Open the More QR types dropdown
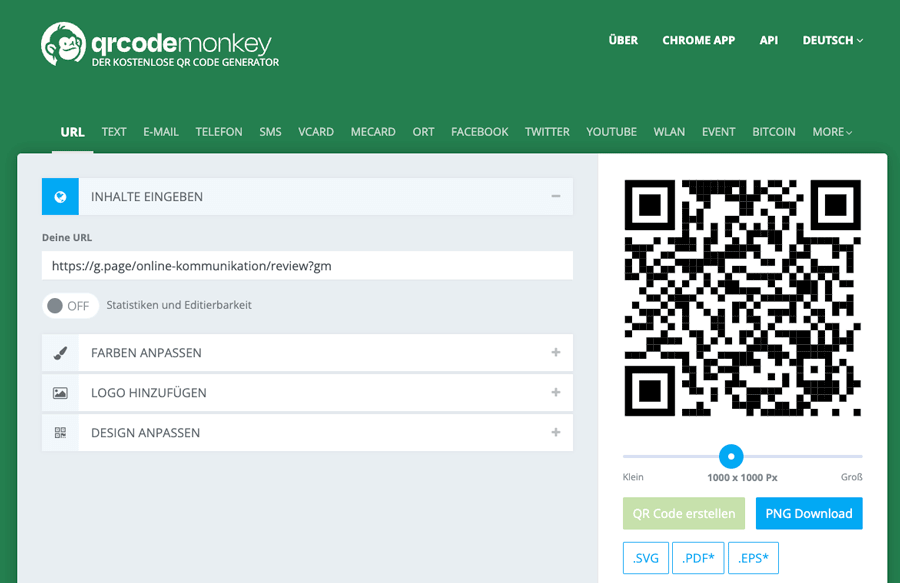Viewport: 900px width, 583px height. point(832,132)
